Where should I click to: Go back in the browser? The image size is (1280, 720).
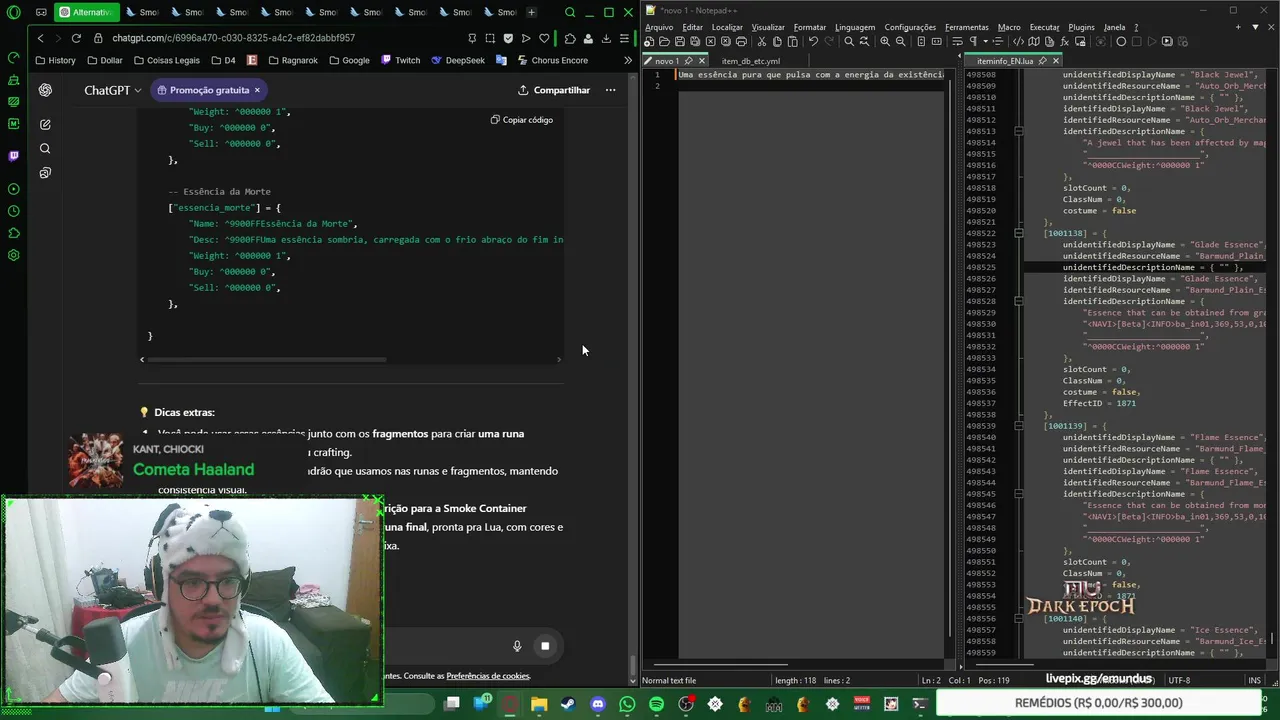point(40,38)
